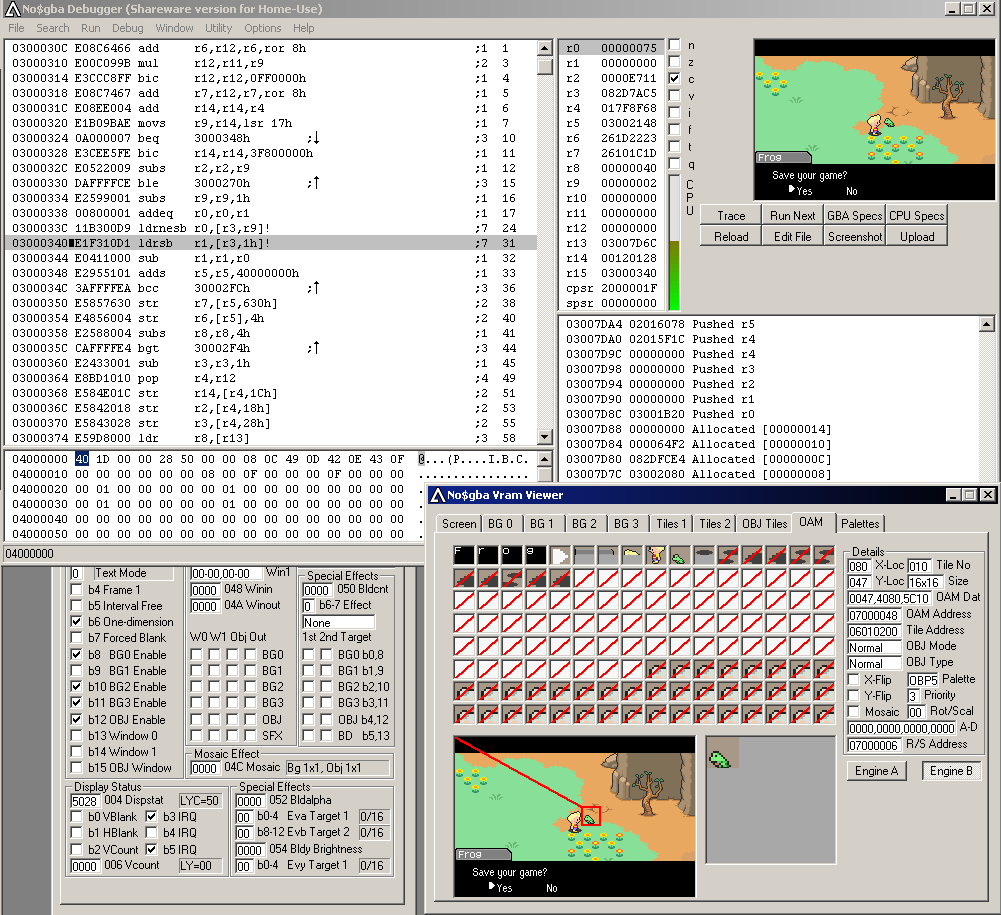Select the stack entry 'Pushed r5'
This screenshot has height=915, width=1001.
pyautogui.click(x=723, y=324)
